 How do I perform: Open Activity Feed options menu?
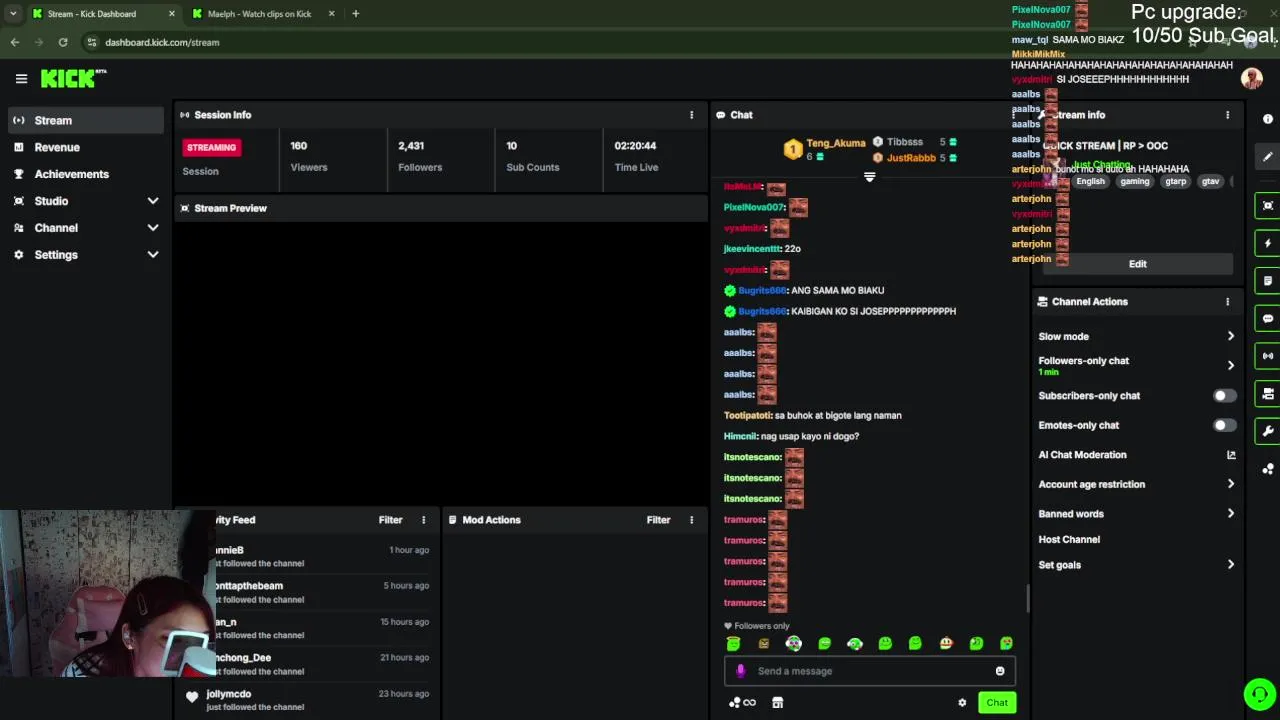click(423, 520)
